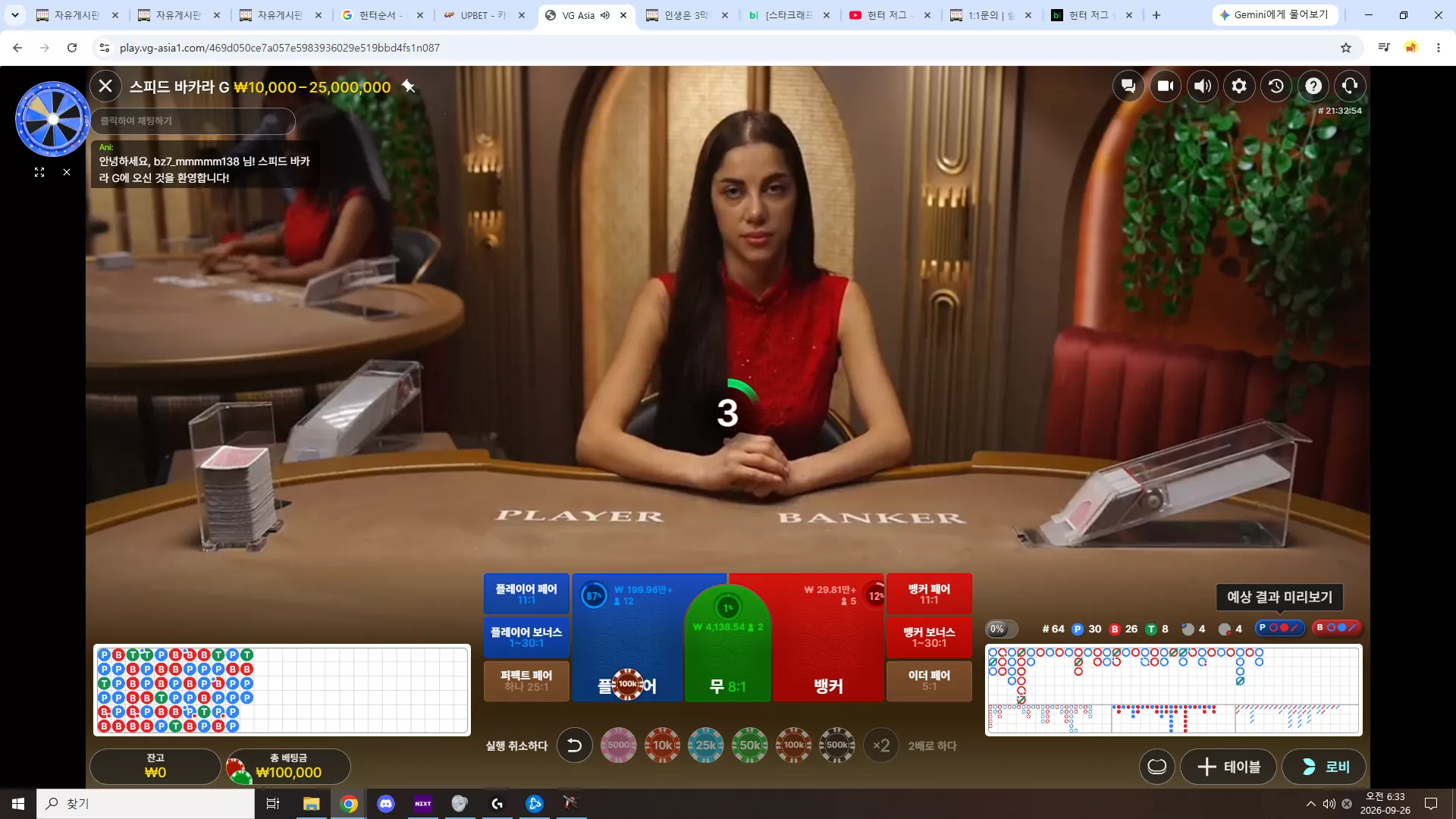
Task: Place a bet on 뱅커 보너스
Action: (x=929, y=637)
